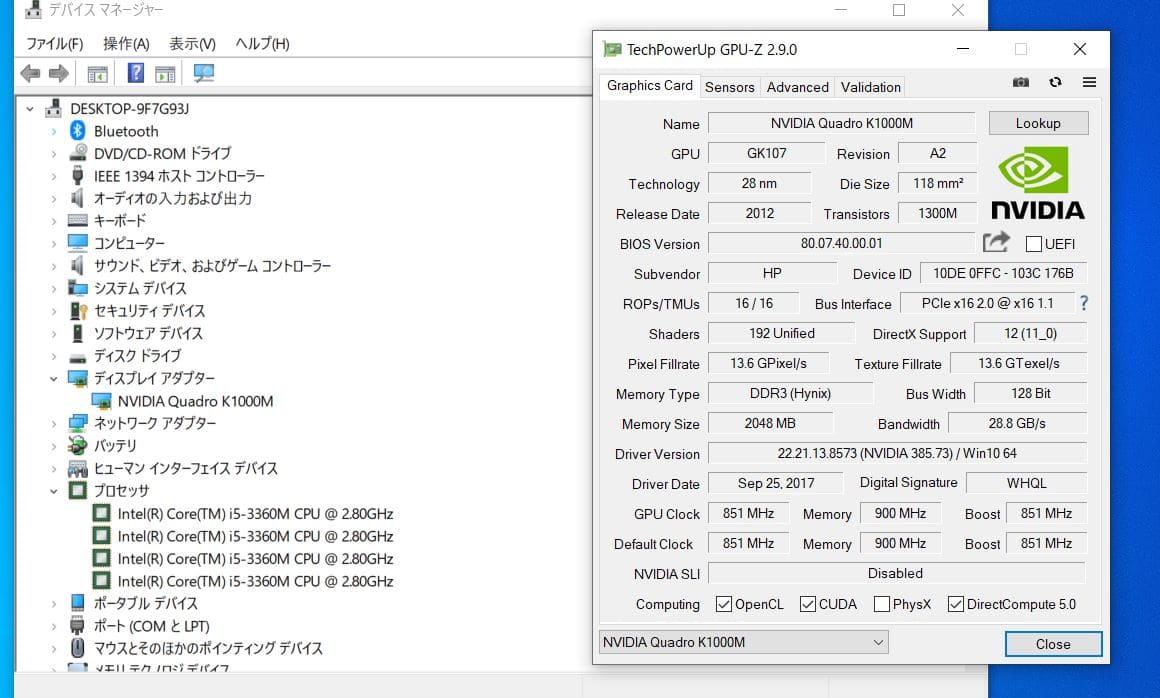Click the Memory Type value DDR3 (Hynix)
1160x698 pixels.
[x=790, y=393]
